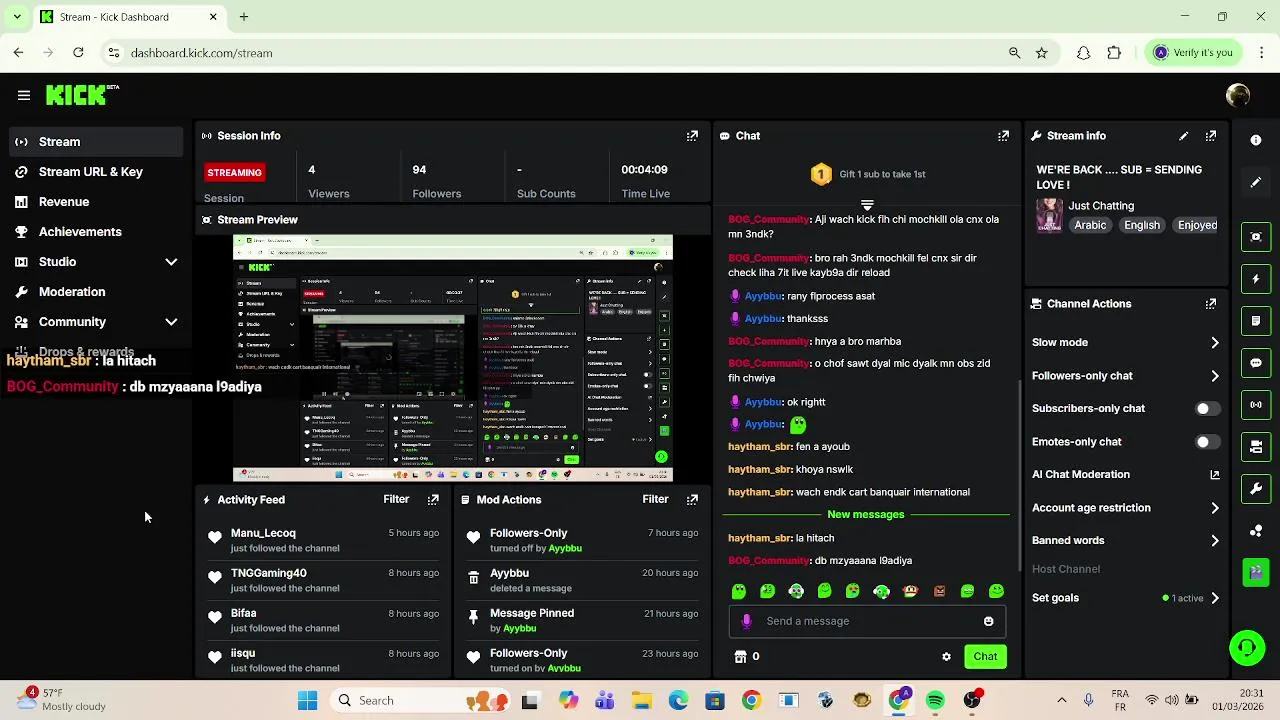Click TNGGaming40 in Activity Feed

(x=268, y=574)
